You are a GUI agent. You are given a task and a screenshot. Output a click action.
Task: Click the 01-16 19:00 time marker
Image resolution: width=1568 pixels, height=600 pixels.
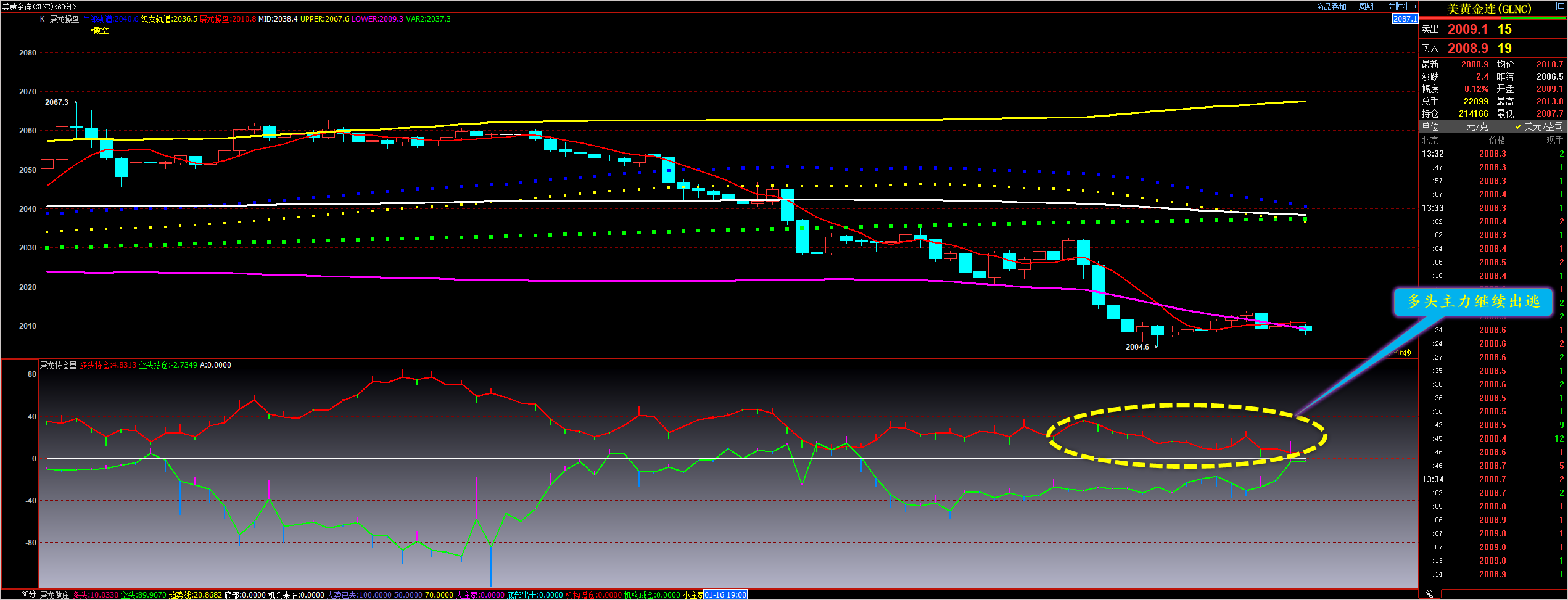(x=725, y=595)
